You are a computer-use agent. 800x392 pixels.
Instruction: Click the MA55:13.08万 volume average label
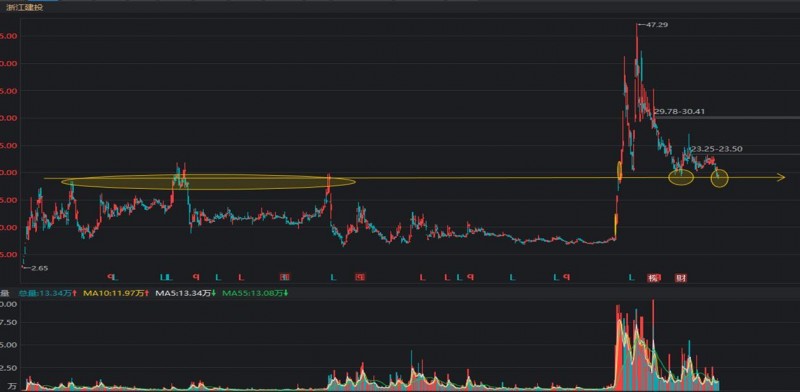[256, 293]
